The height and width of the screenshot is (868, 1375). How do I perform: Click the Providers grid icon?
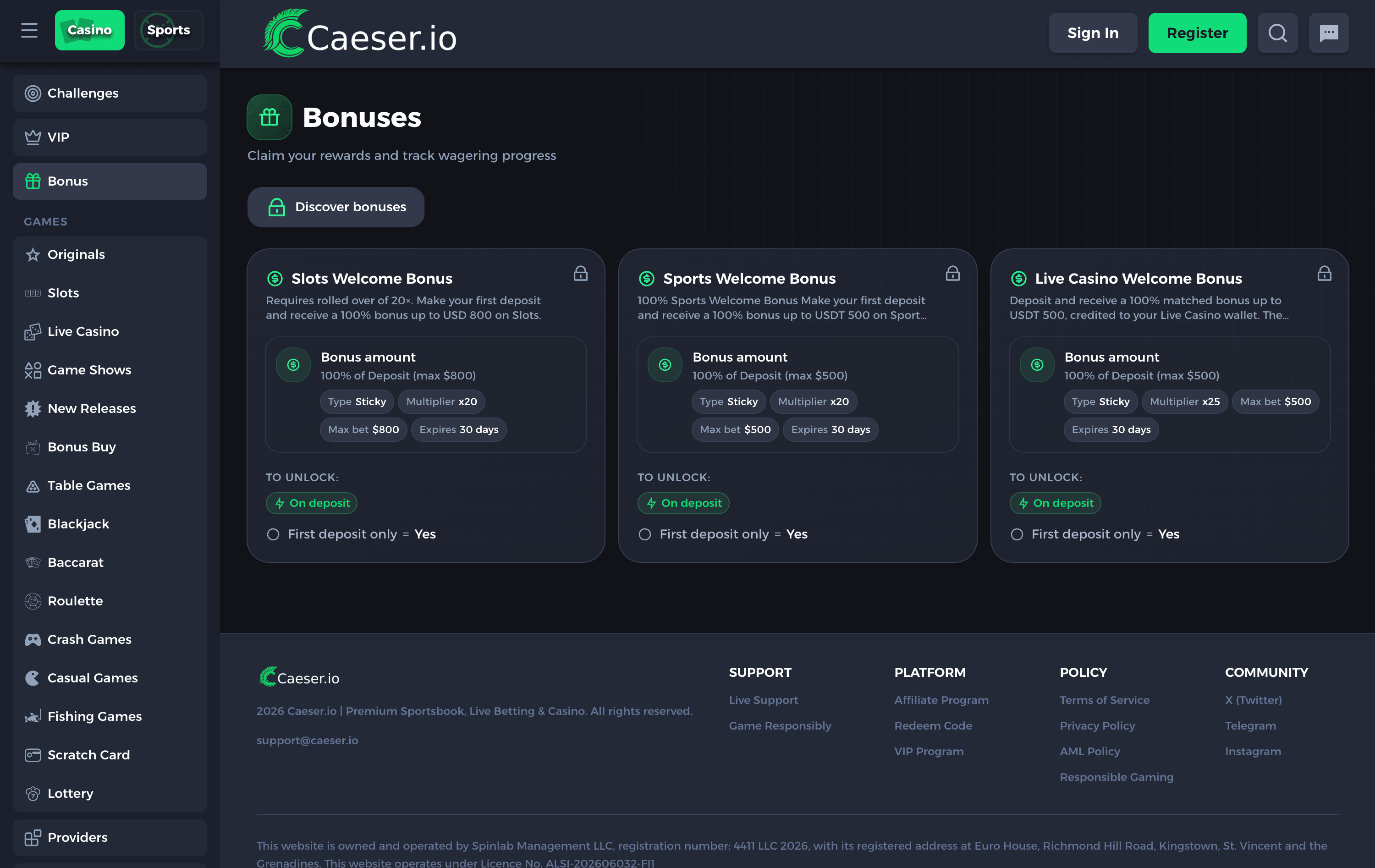click(x=33, y=838)
